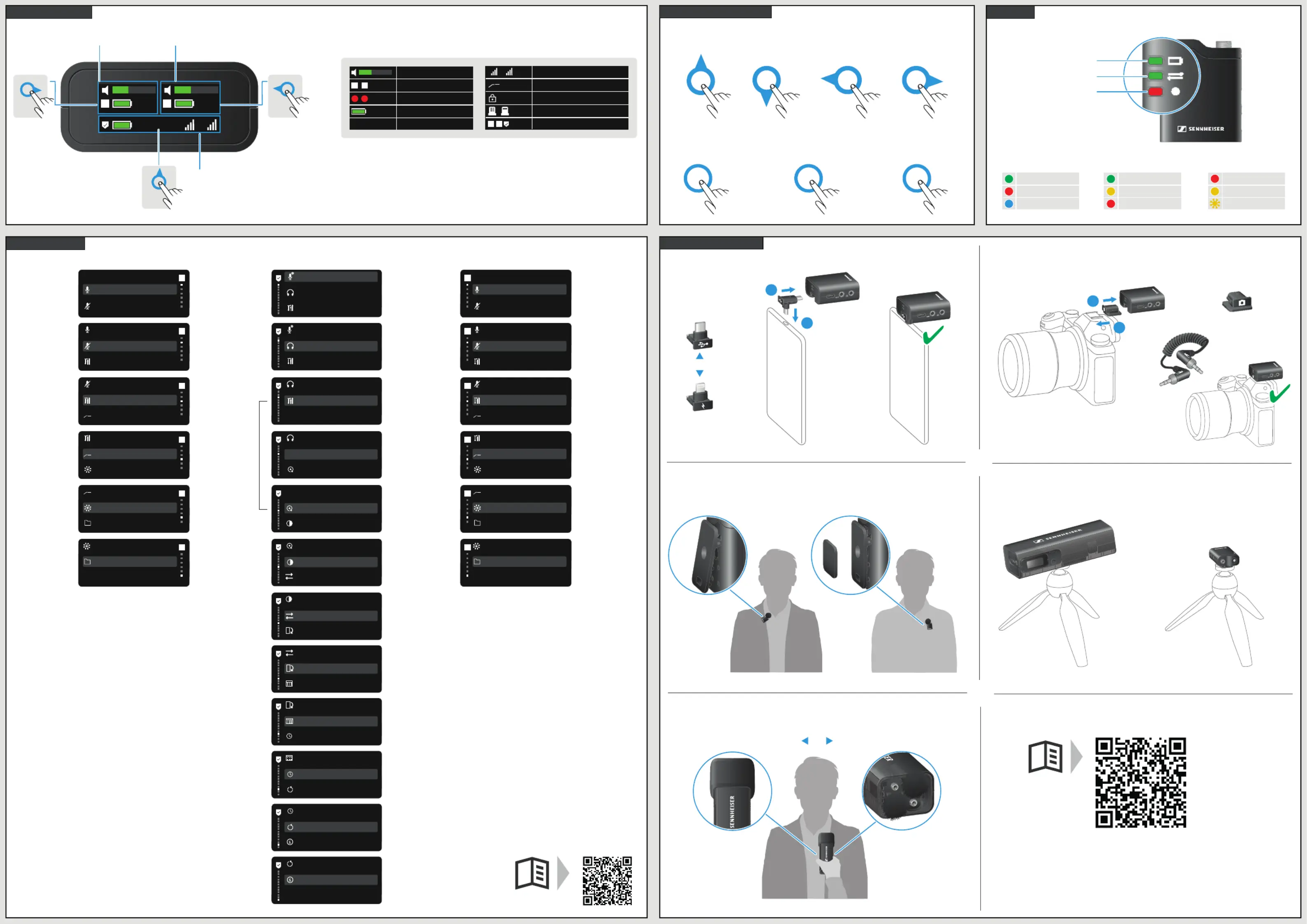Click the USB-C adapter plug illustration
Viewport: 1307px width, 924px height.
coord(700,335)
